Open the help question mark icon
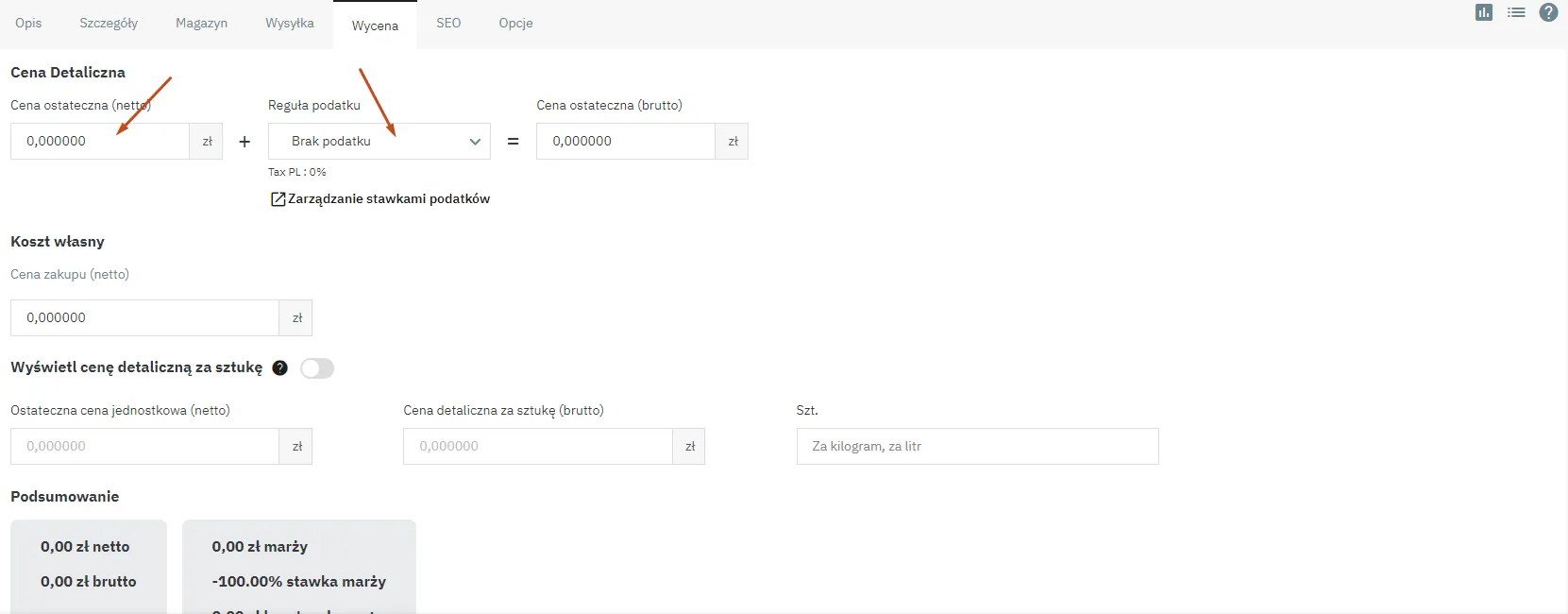This screenshot has width=1568, height=614. point(1548,12)
